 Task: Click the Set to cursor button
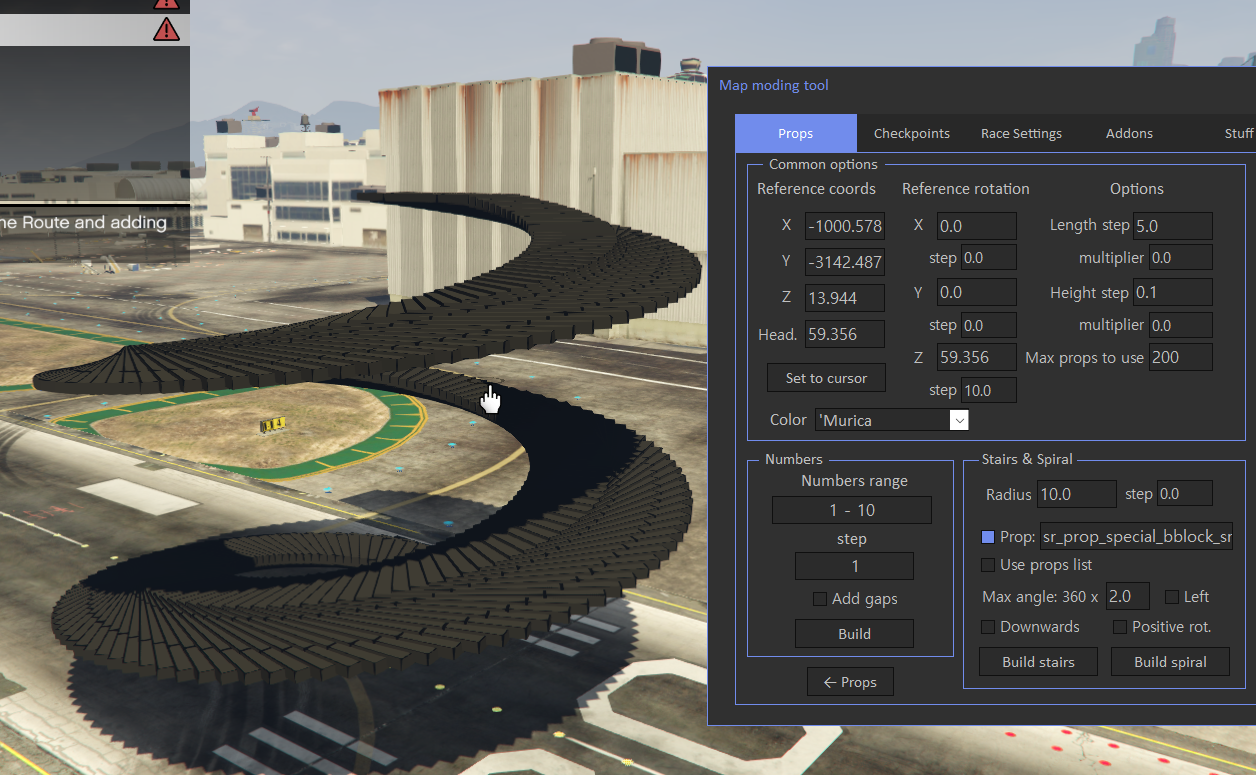point(827,378)
